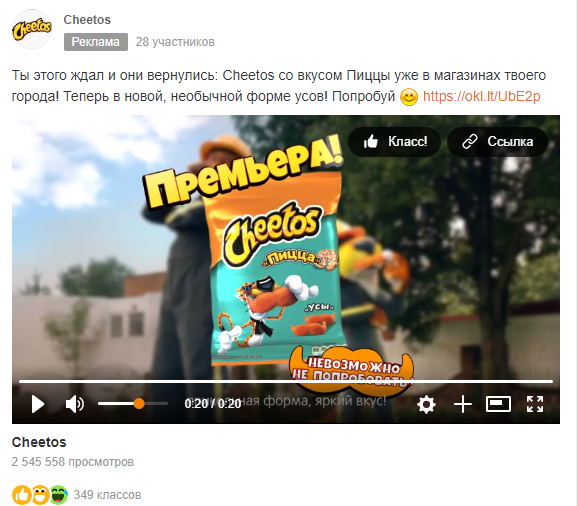The height and width of the screenshot is (506, 577).
Task: Click the Реклама label badge
Action: coord(96,42)
